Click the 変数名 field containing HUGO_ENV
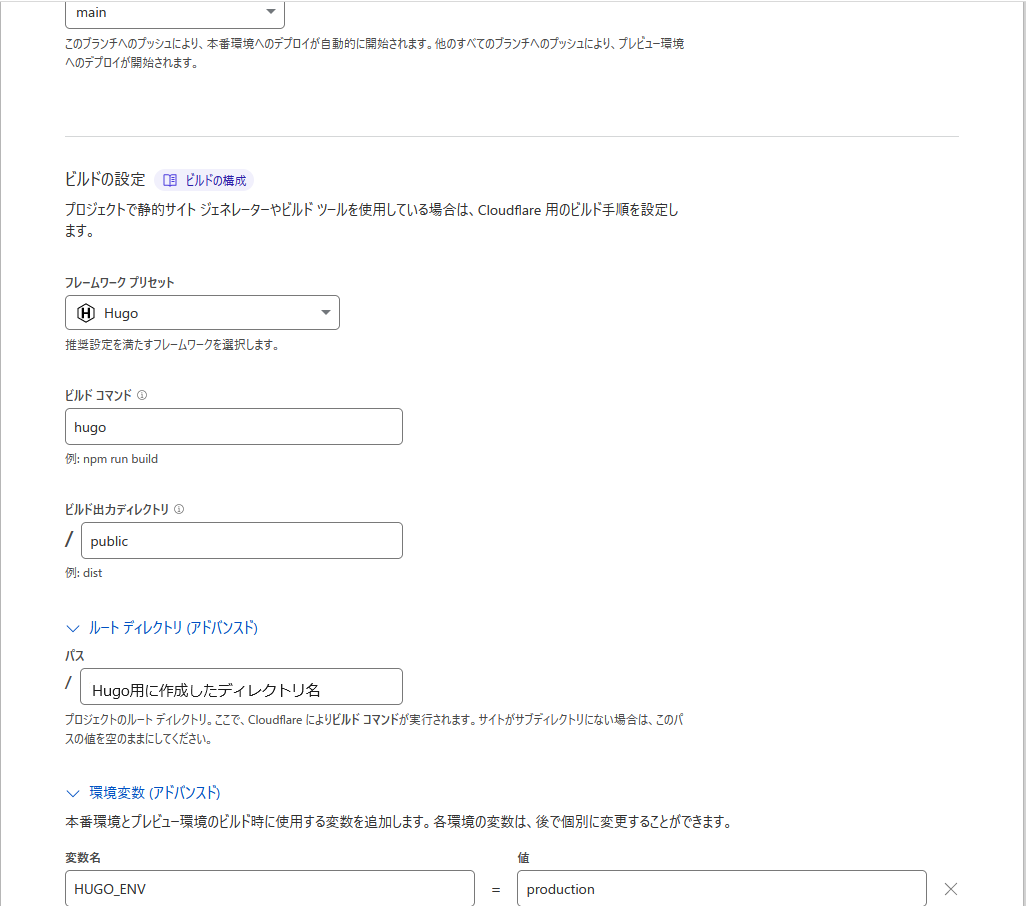 coord(269,889)
